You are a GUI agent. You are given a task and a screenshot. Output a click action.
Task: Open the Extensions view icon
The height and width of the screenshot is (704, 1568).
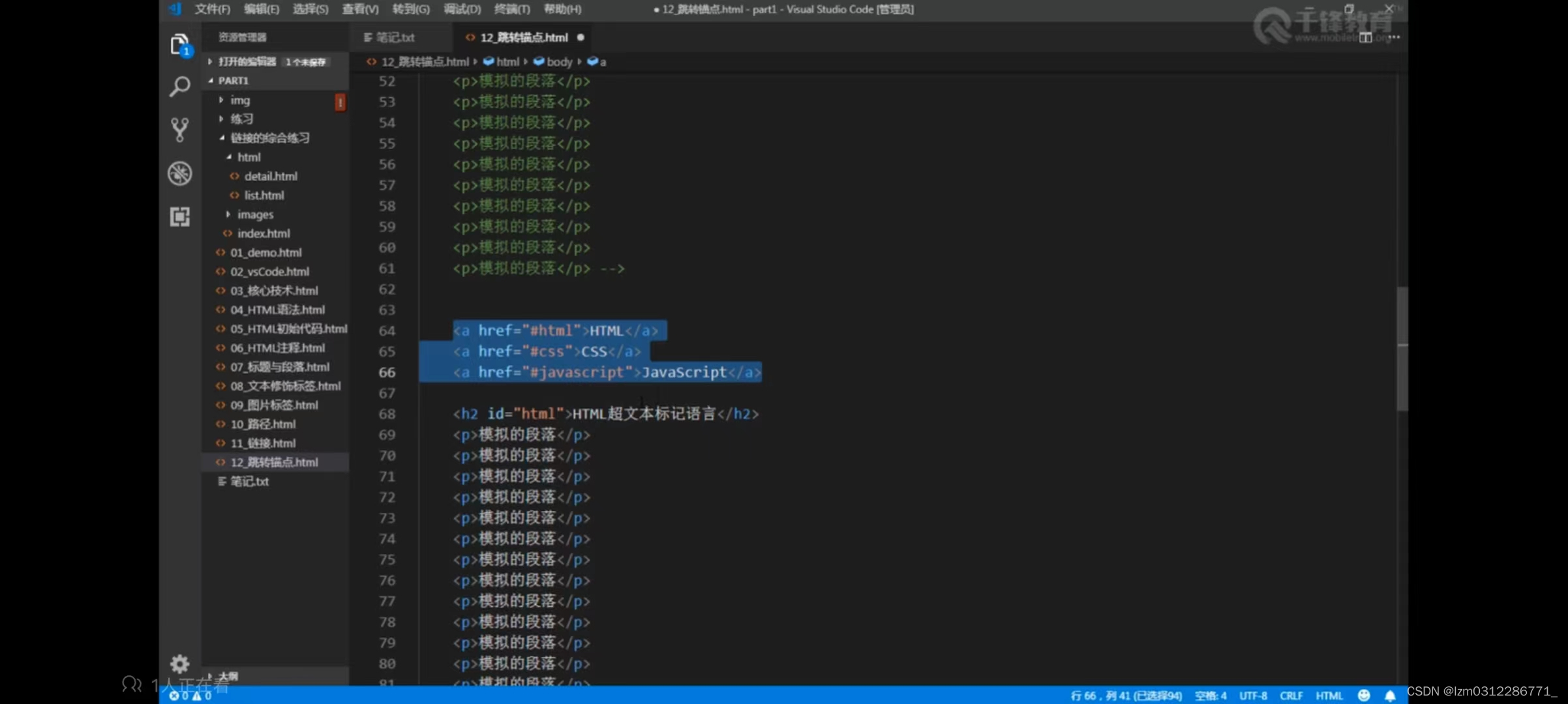[x=179, y=216]
